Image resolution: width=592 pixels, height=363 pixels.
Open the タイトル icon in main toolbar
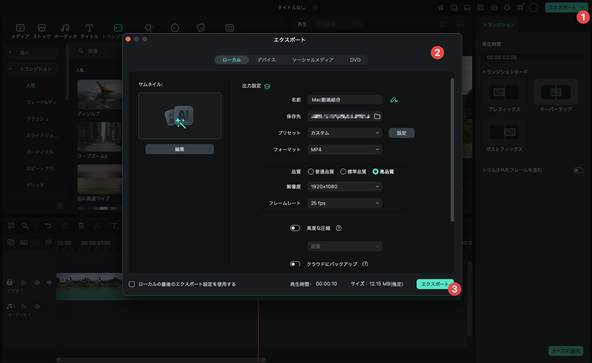(89, 28)
